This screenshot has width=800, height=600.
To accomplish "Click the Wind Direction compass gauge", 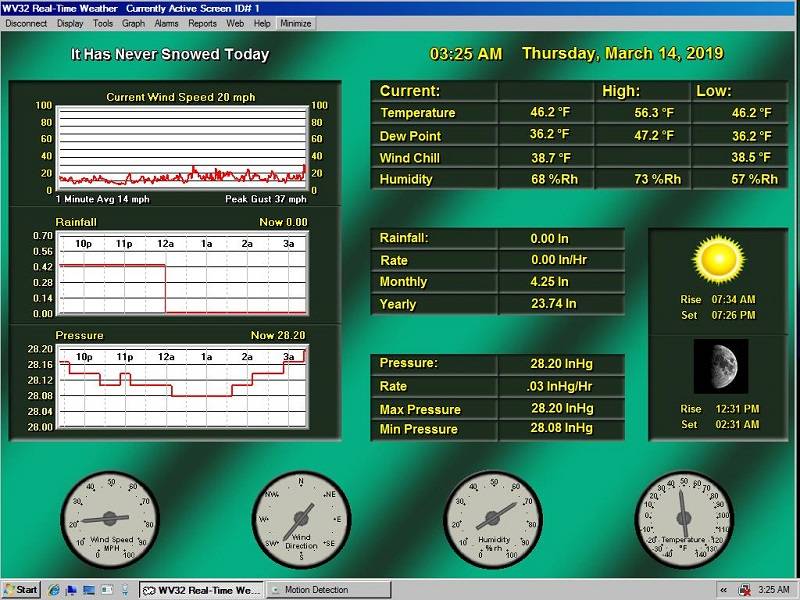I will 300,520.
